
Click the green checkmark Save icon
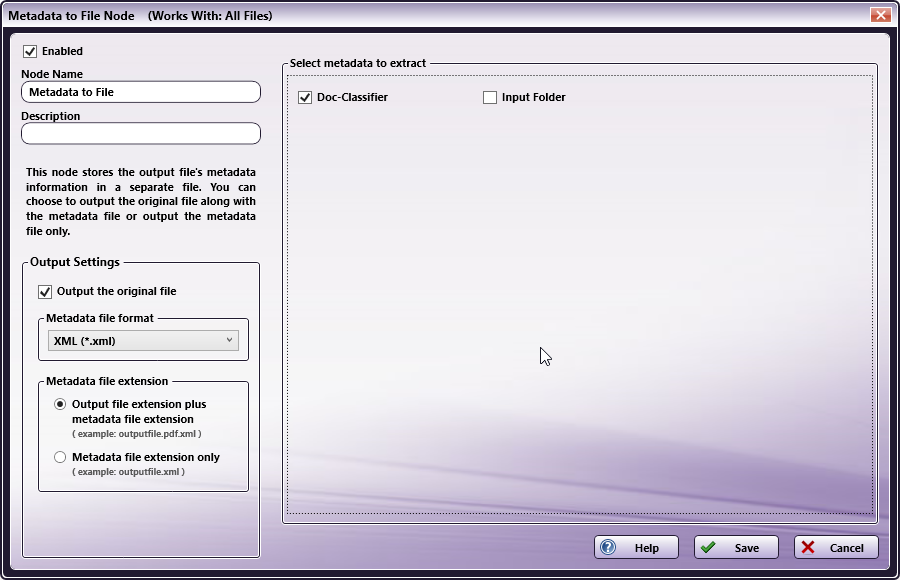(708, 547)
